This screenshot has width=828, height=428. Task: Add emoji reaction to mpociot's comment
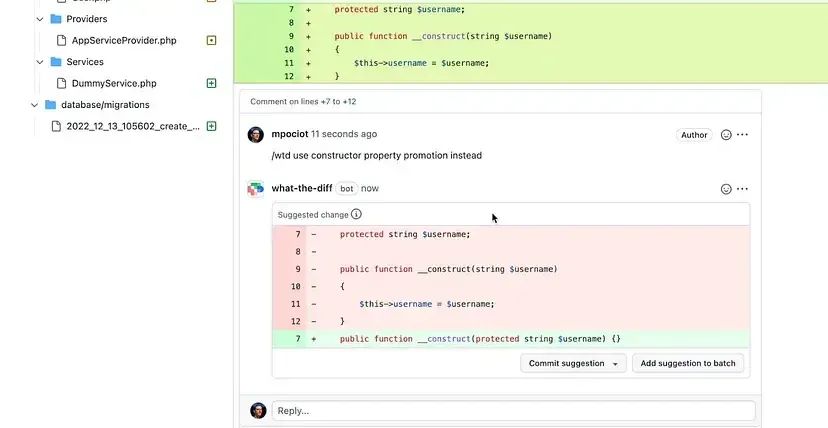click(x=726, y=135)
